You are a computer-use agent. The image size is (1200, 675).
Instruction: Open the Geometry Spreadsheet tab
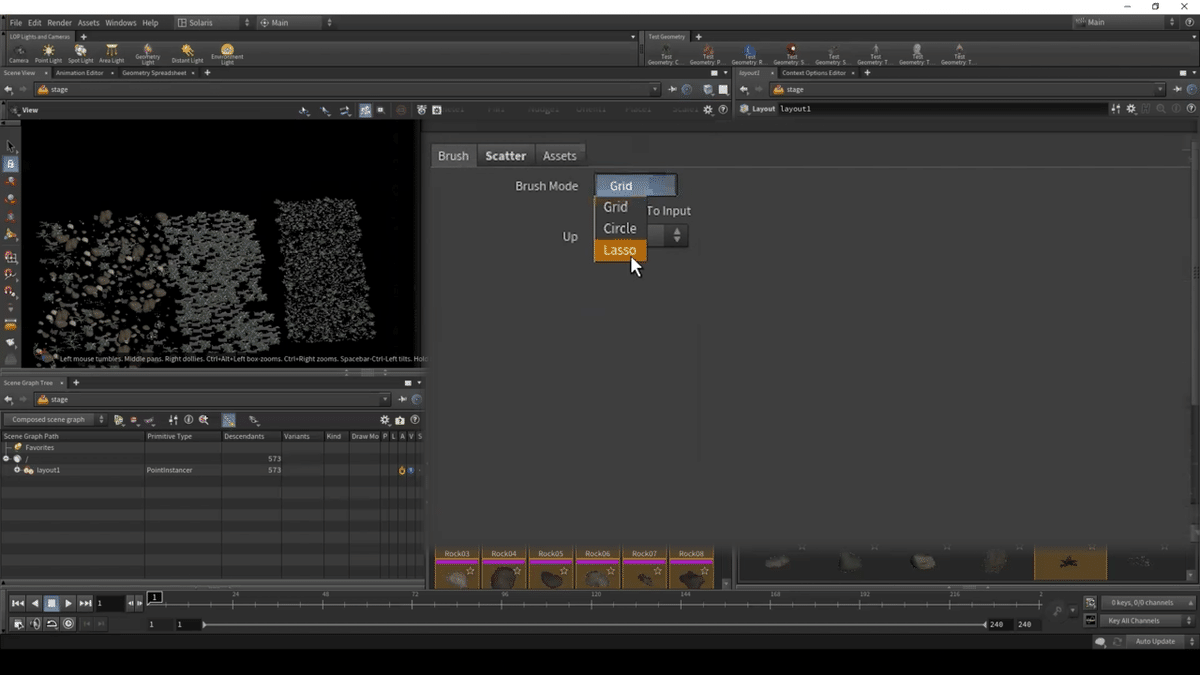(x=155, y=73)
